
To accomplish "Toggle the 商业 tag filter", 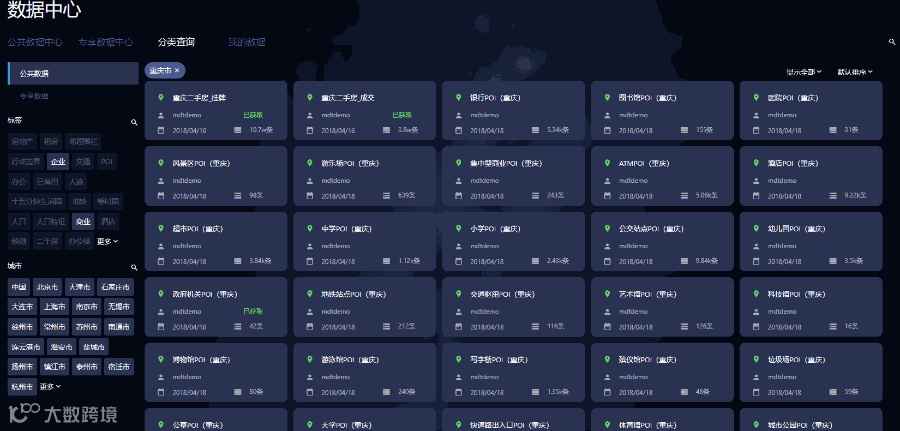I will tap(83, 221).
